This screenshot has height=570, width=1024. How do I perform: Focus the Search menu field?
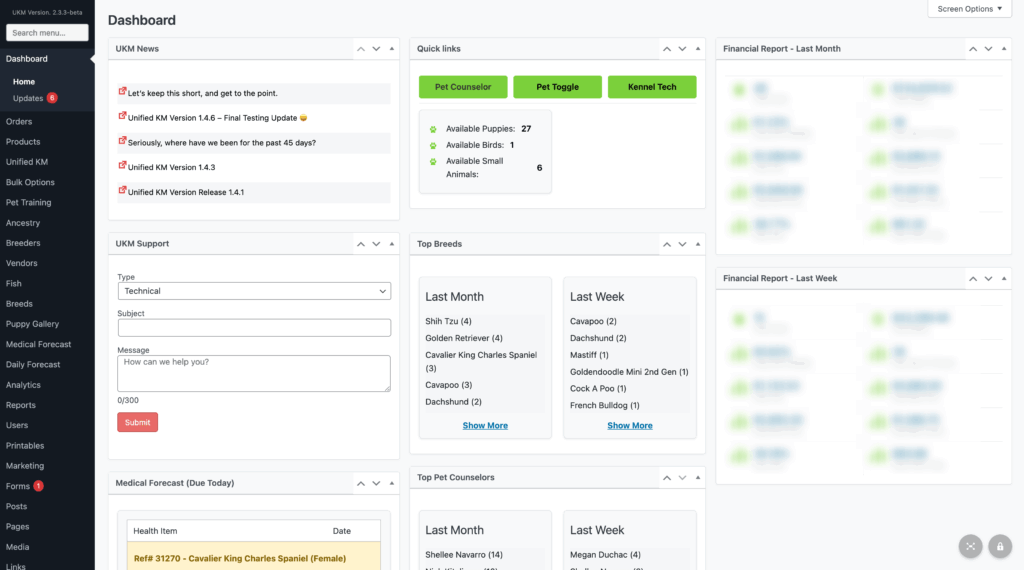(x=47, y=33)
